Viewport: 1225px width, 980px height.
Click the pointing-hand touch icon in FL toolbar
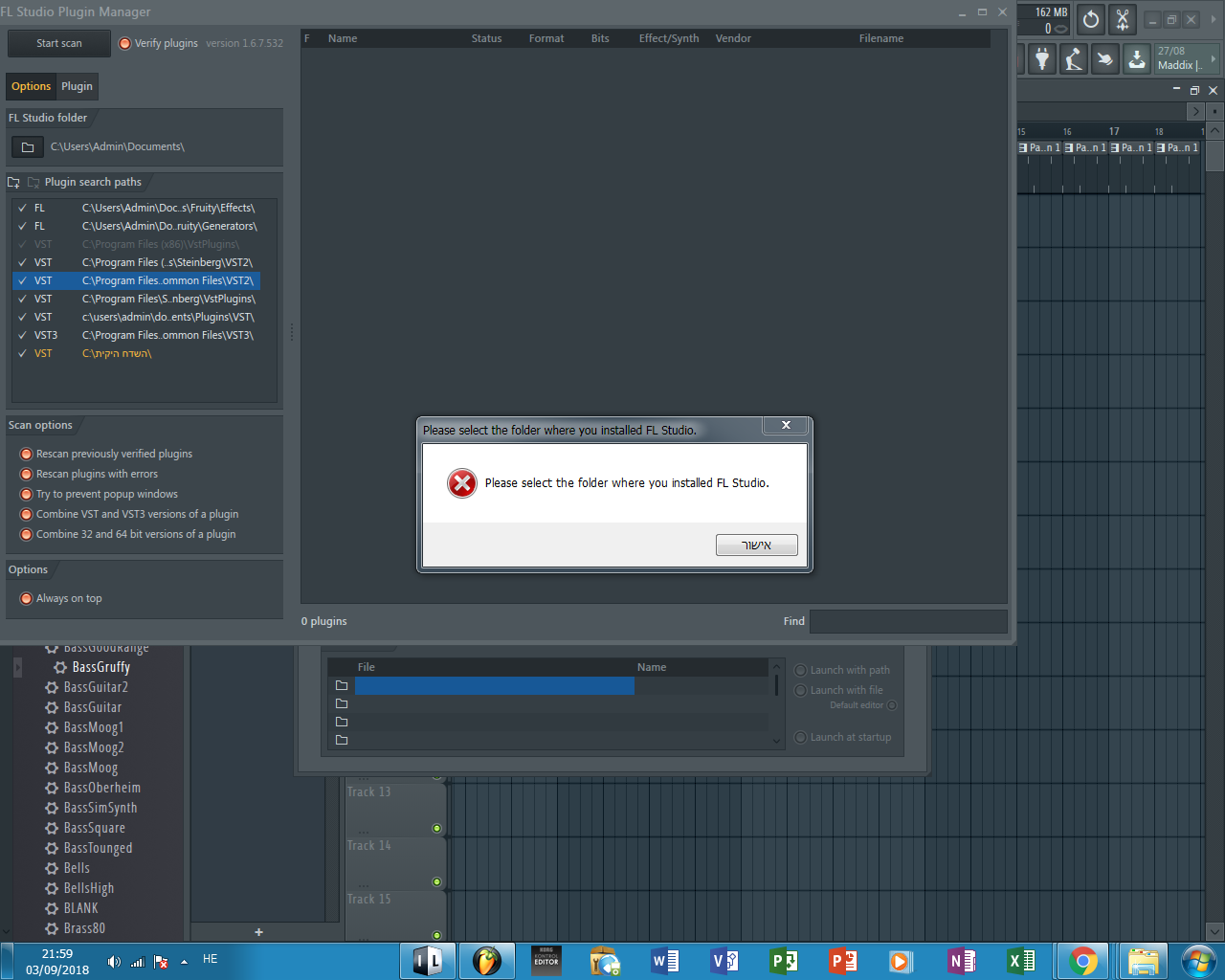1104,59
